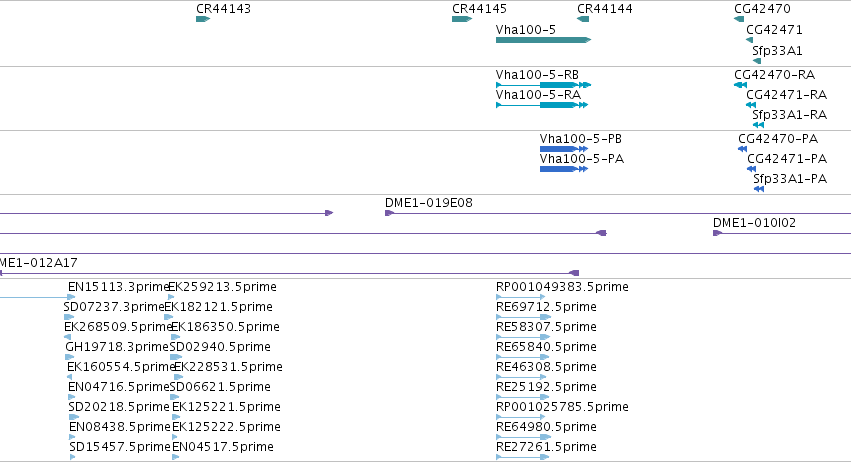Screen dimensions: 851x462
Task: Click the EK125221.5prime EST label
Action: (226, 407)
